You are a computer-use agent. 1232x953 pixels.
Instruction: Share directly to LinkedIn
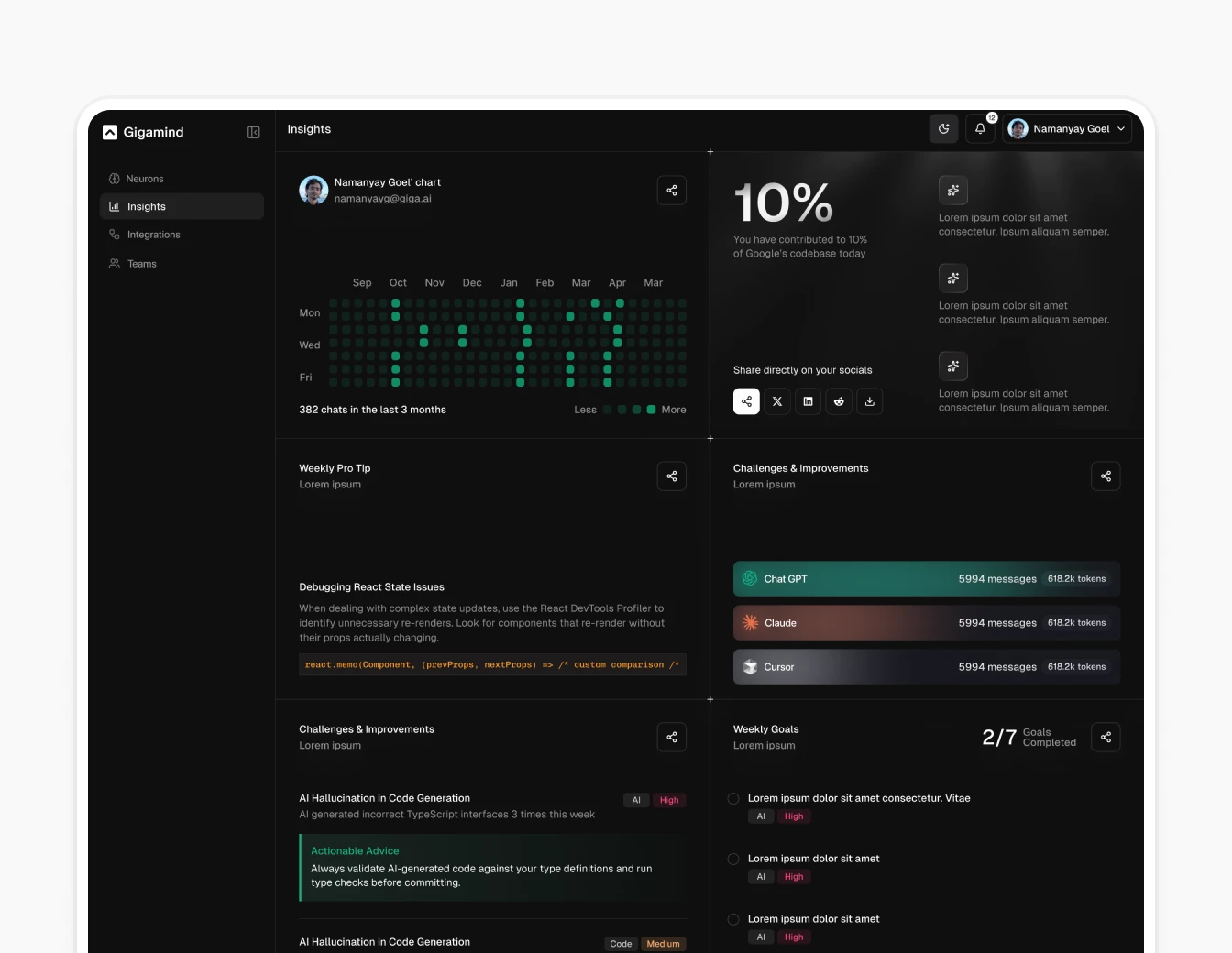click(808, 401)
